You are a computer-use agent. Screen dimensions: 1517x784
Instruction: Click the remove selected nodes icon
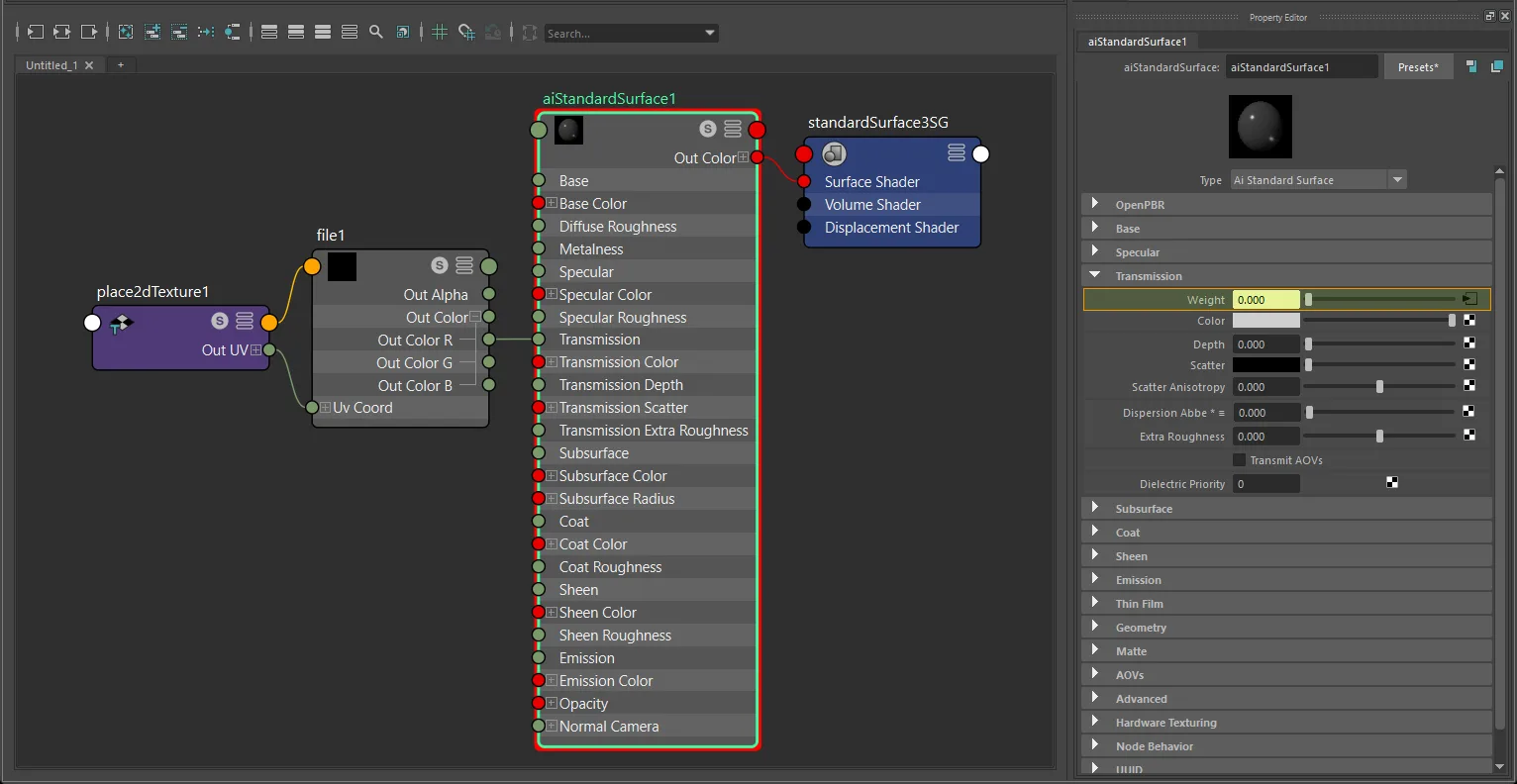[x=179, y=32]
